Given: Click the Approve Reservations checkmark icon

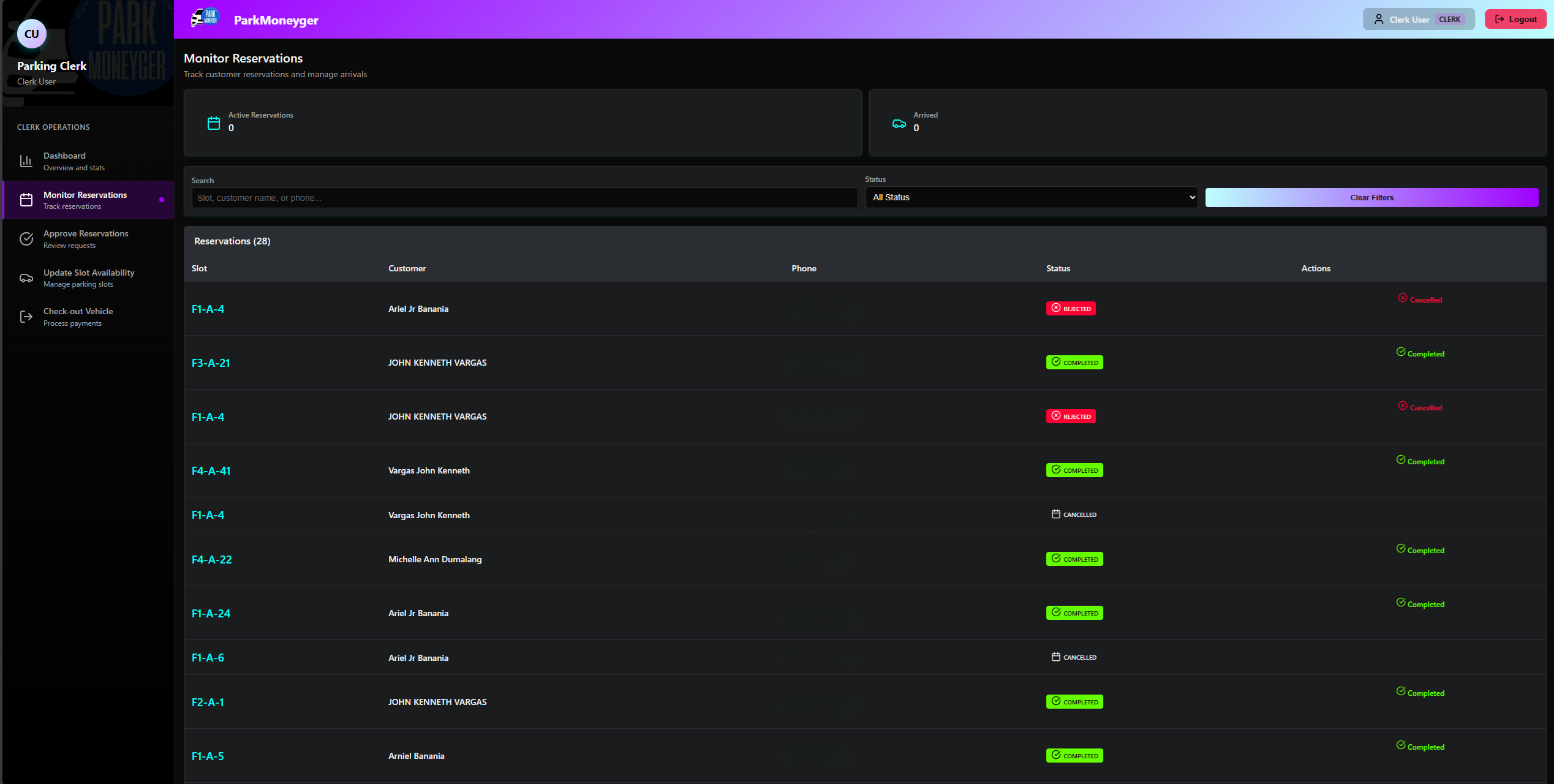Looking at the screenshot, I should pyautogui.click(x=26, y=239).
